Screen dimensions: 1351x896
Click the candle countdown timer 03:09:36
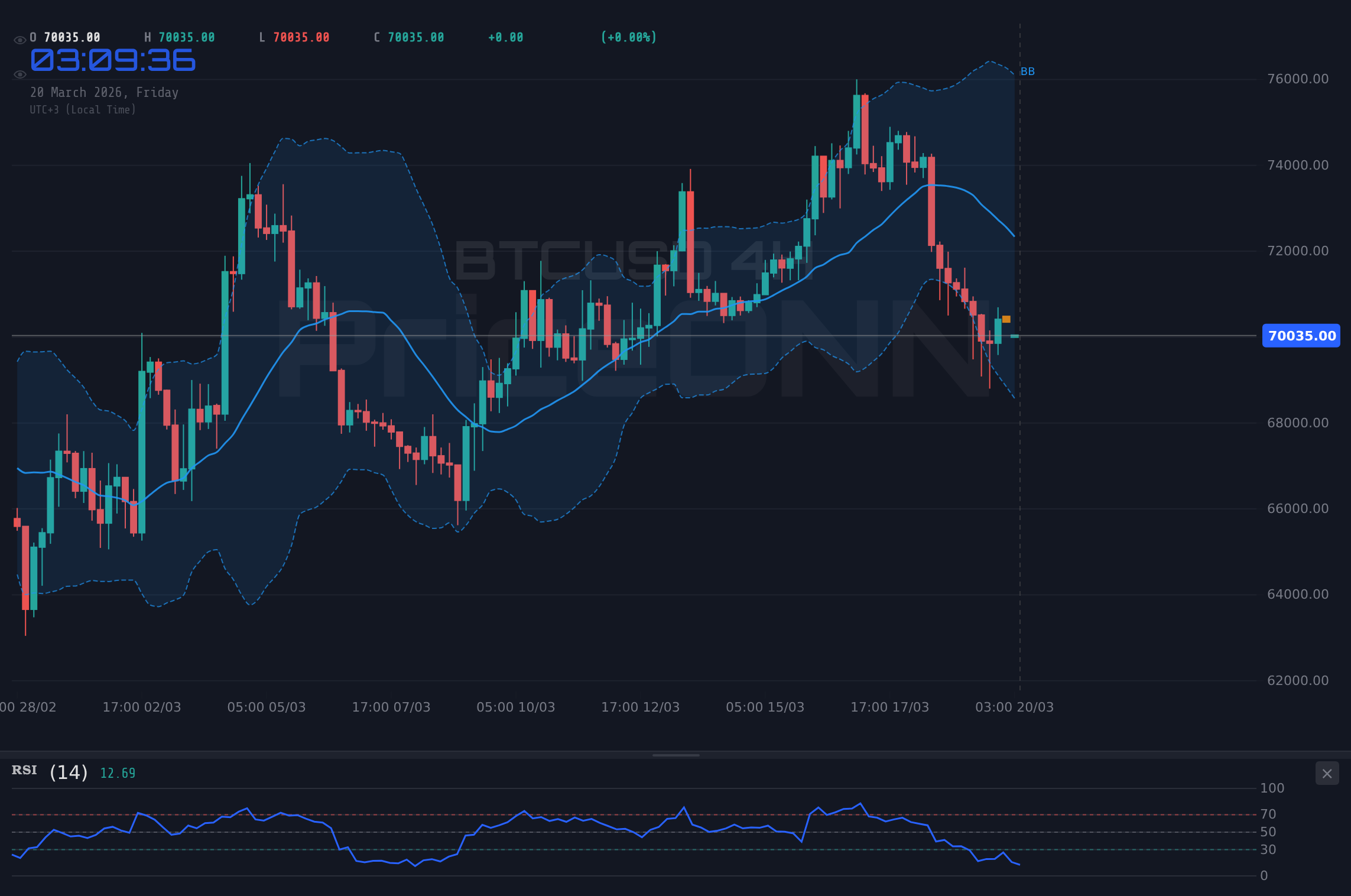point(113,60)
